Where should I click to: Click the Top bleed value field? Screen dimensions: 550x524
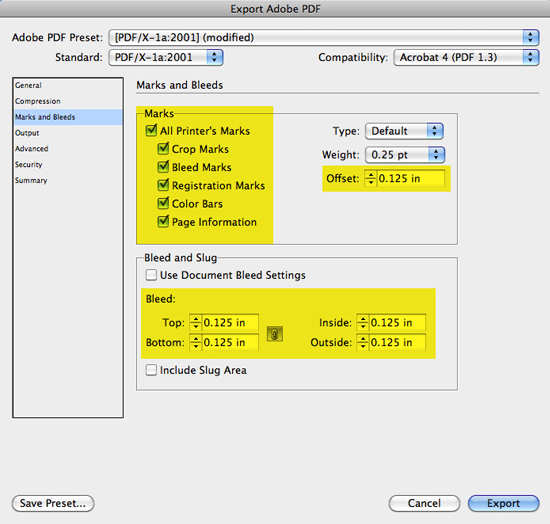tap(230, 323)
